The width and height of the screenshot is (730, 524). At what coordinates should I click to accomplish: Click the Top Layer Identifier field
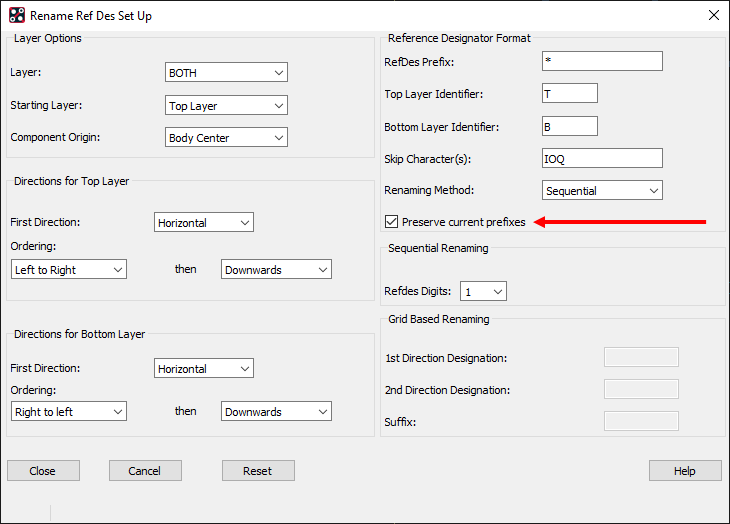(x=570, y=93)
